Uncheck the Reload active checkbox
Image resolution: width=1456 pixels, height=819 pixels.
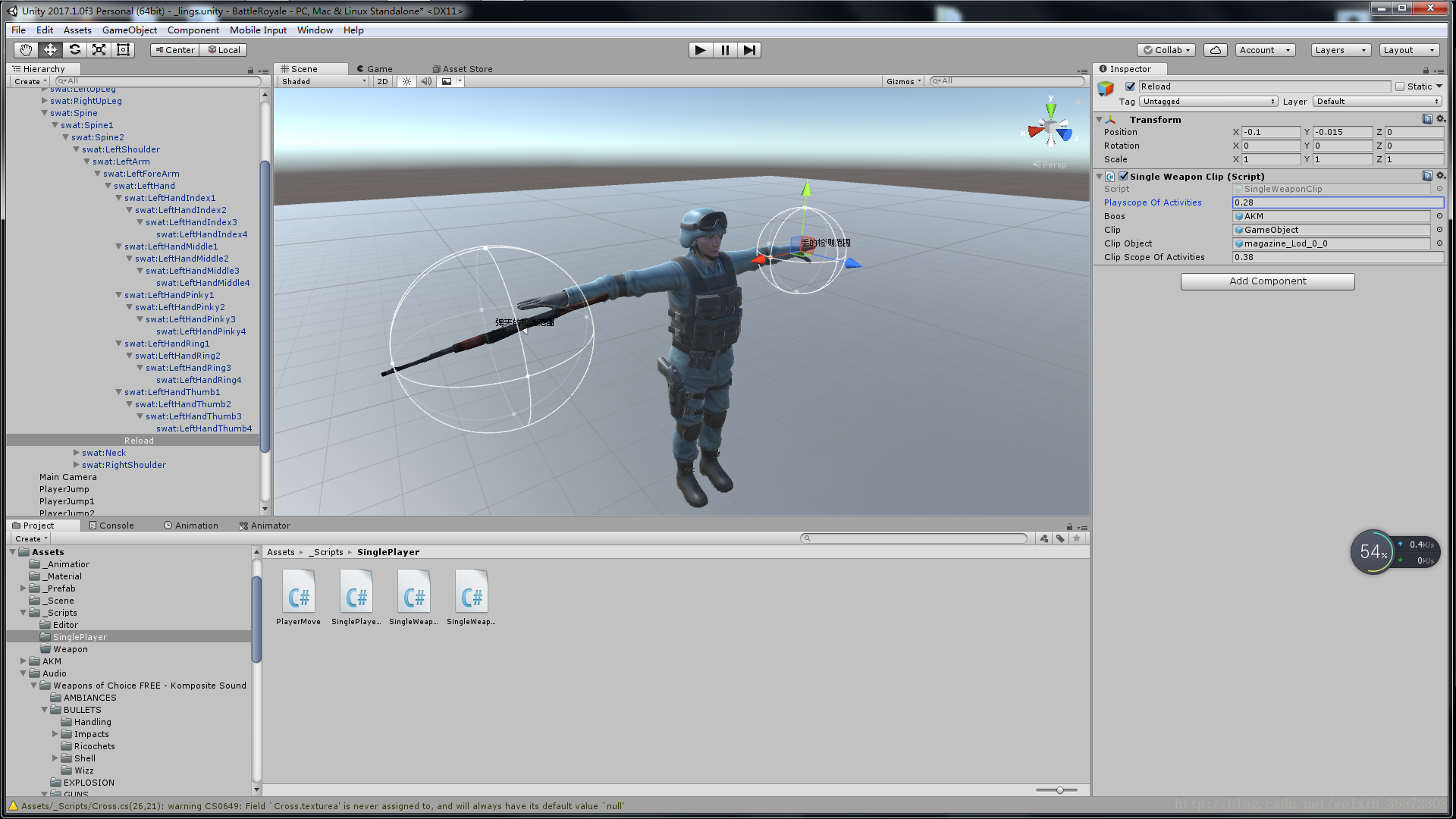(x=1130, y=86)
